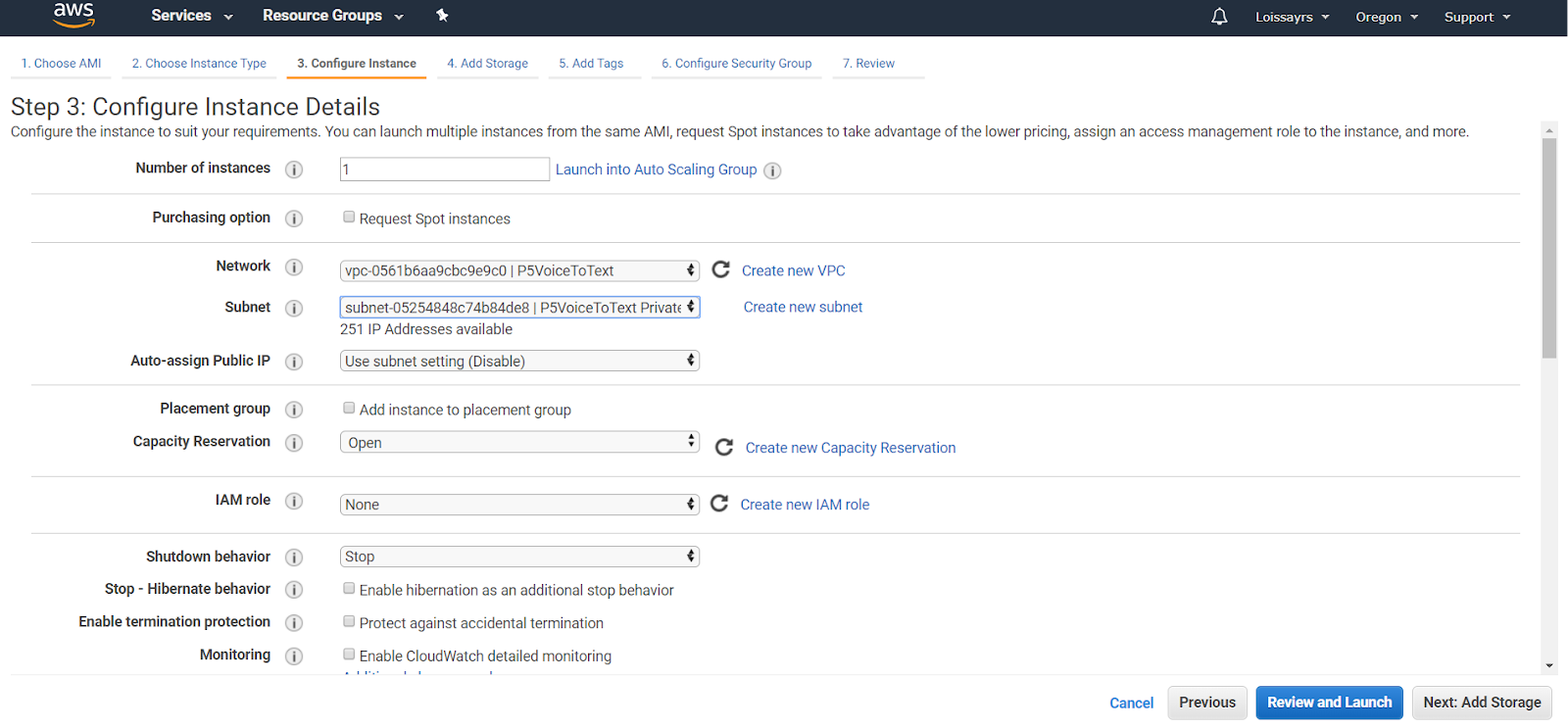The height and width of the screenshot is (728, 1568).
Task: Open the Shutdown behavior dropdown
Action: pos(519,557)
